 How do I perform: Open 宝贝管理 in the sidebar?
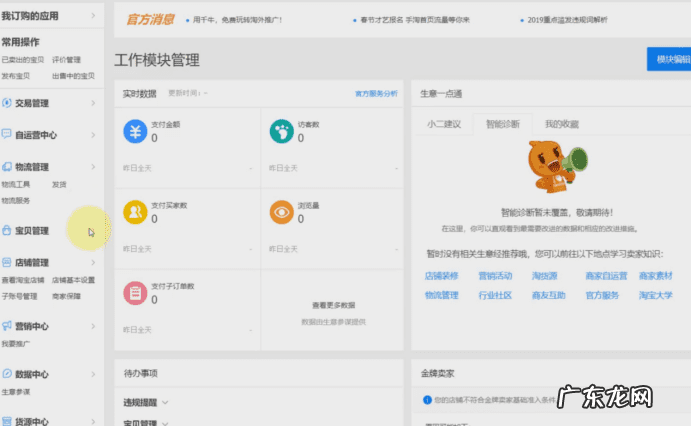[32, 231]
